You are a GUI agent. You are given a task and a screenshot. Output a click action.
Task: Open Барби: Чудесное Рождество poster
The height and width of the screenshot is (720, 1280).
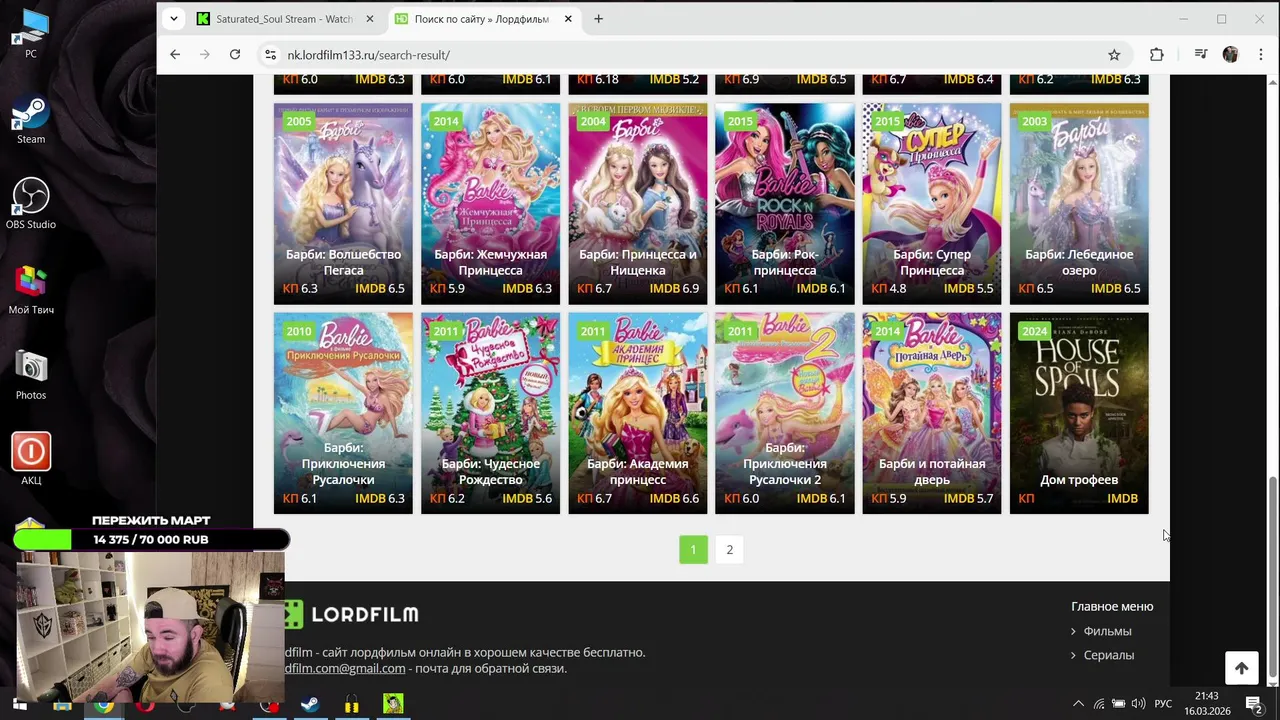click(x=490, y=413)
